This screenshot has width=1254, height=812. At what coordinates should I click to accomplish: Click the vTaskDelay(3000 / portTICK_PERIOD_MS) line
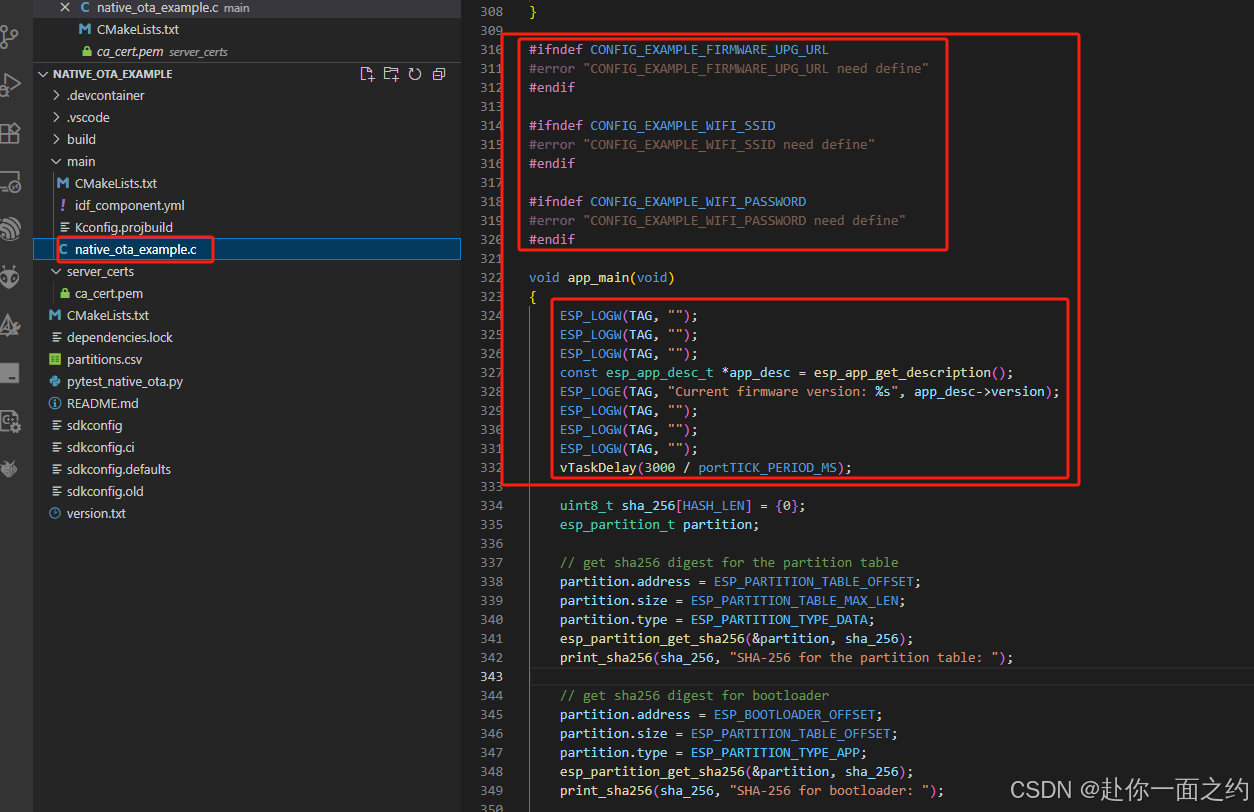(x=706, y=468)
